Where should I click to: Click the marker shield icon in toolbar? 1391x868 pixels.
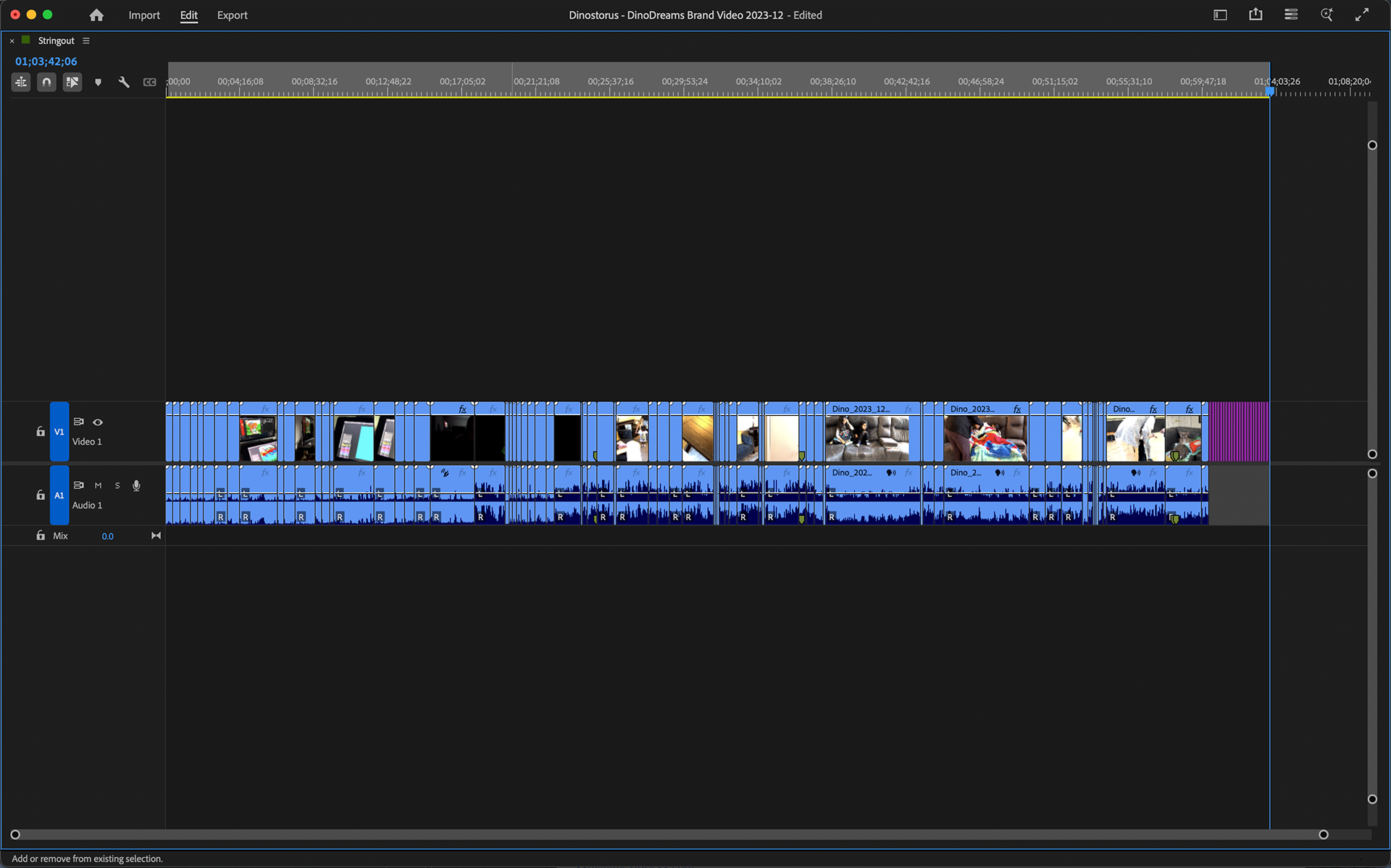98,82
